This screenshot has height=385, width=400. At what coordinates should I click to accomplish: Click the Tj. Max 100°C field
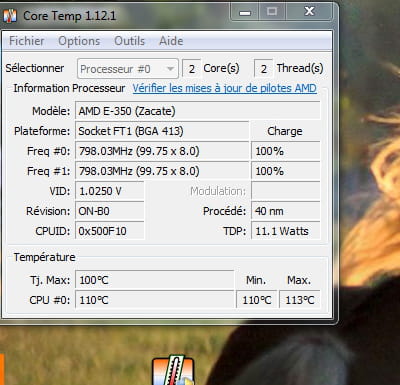point(155,280)
